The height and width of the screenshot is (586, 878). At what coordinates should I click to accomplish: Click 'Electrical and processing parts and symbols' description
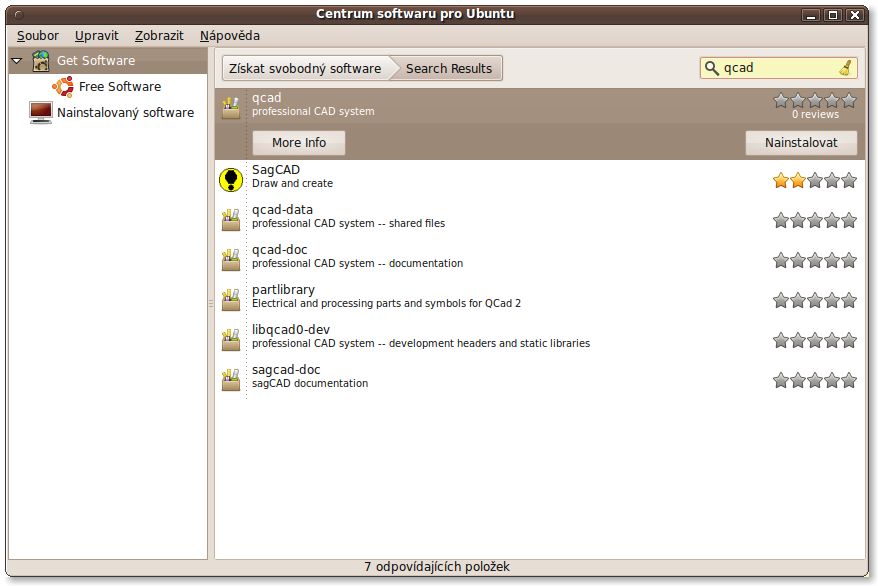coord(386,303)
